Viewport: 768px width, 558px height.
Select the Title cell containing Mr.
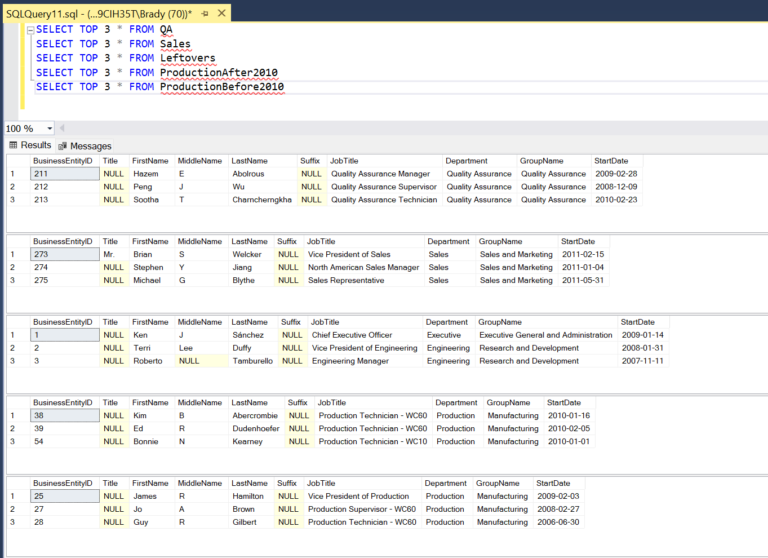click(x=110, y=254)
